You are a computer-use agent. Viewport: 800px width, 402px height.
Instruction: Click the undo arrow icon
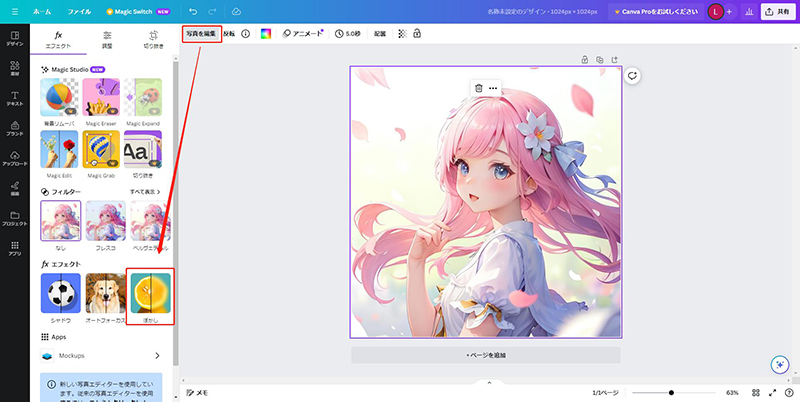tap(193, 11)
